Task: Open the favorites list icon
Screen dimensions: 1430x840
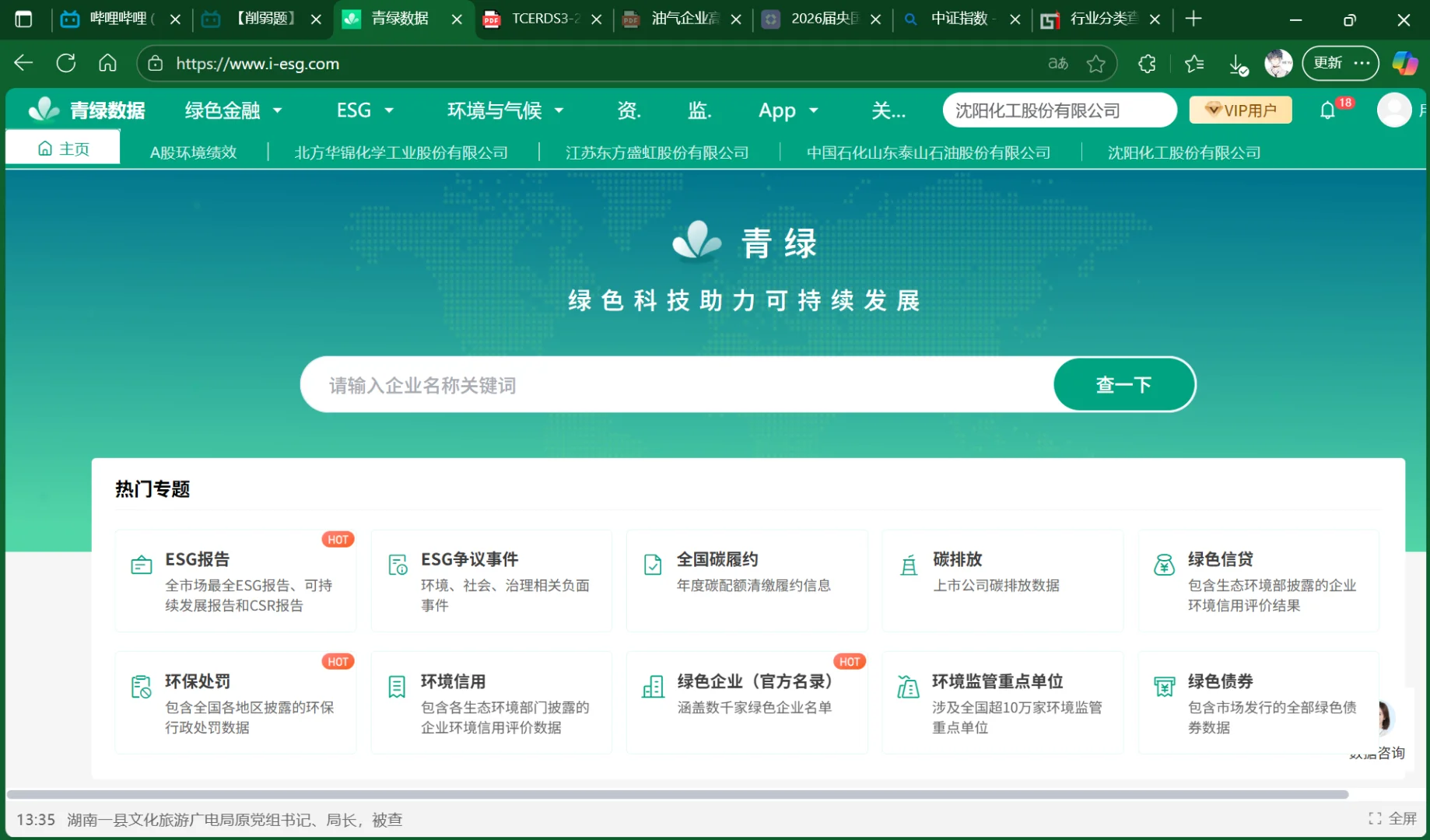Action: point(1194,64)
